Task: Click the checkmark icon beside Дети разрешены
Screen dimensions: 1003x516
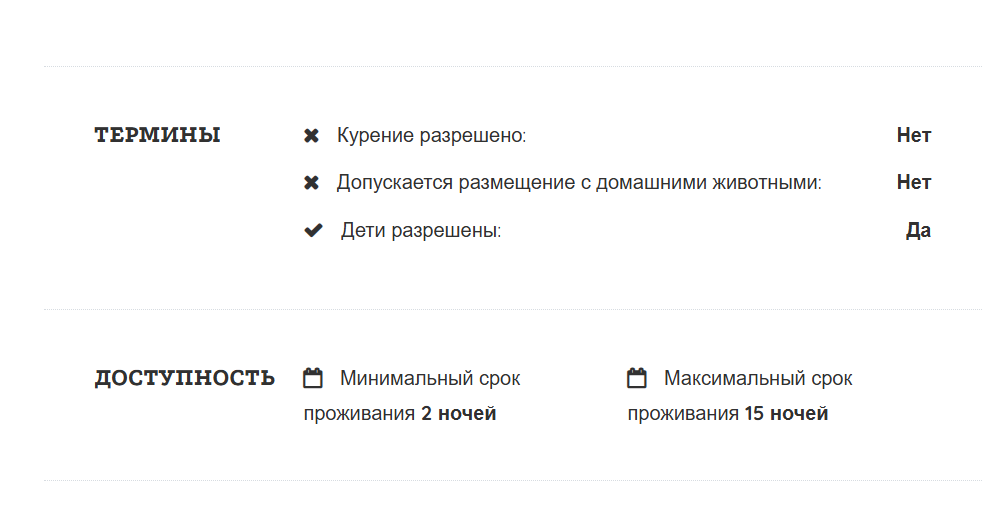Action: [313, 231]
